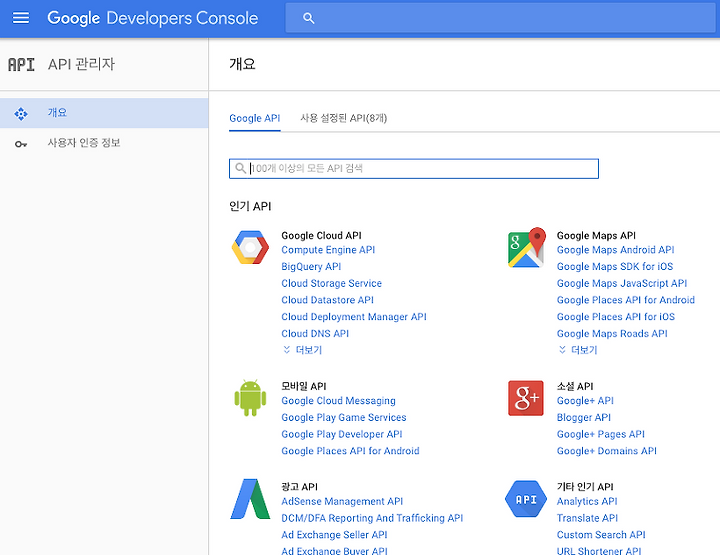The height and width of the screenshot is (555, 720).
Task: Click the 광고 API heading
Action: (299, 487)
